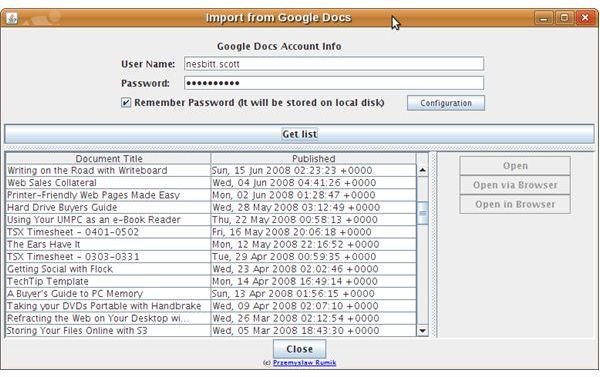Click the scrollbar up arrow

422,170
